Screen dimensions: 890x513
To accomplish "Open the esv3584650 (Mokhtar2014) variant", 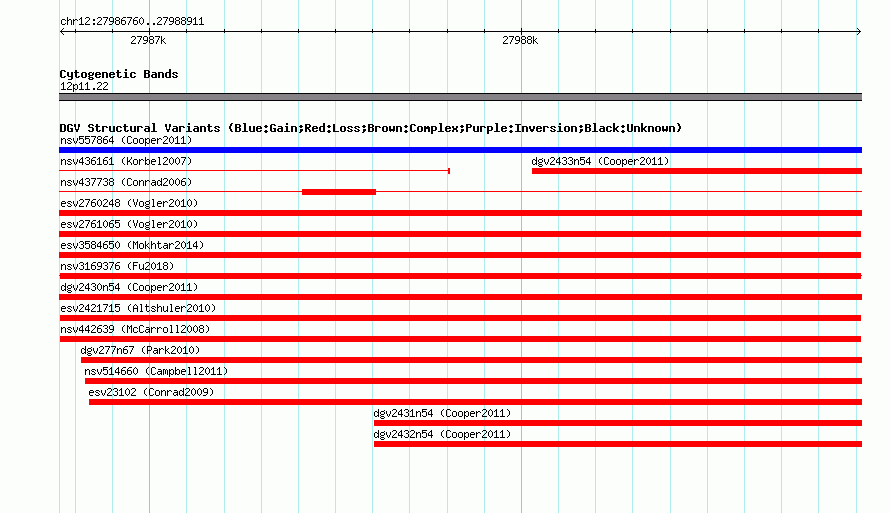I will point(132,245).
